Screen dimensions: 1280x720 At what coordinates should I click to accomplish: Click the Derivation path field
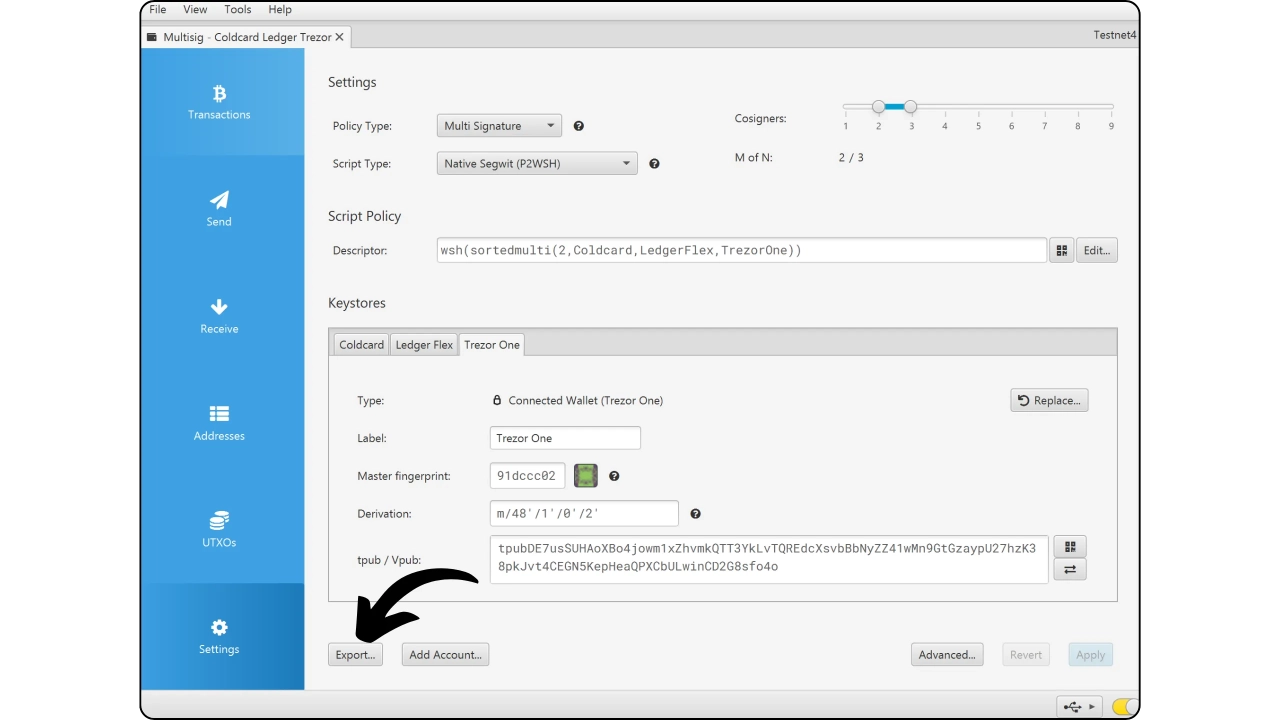(x=584, y=514)
